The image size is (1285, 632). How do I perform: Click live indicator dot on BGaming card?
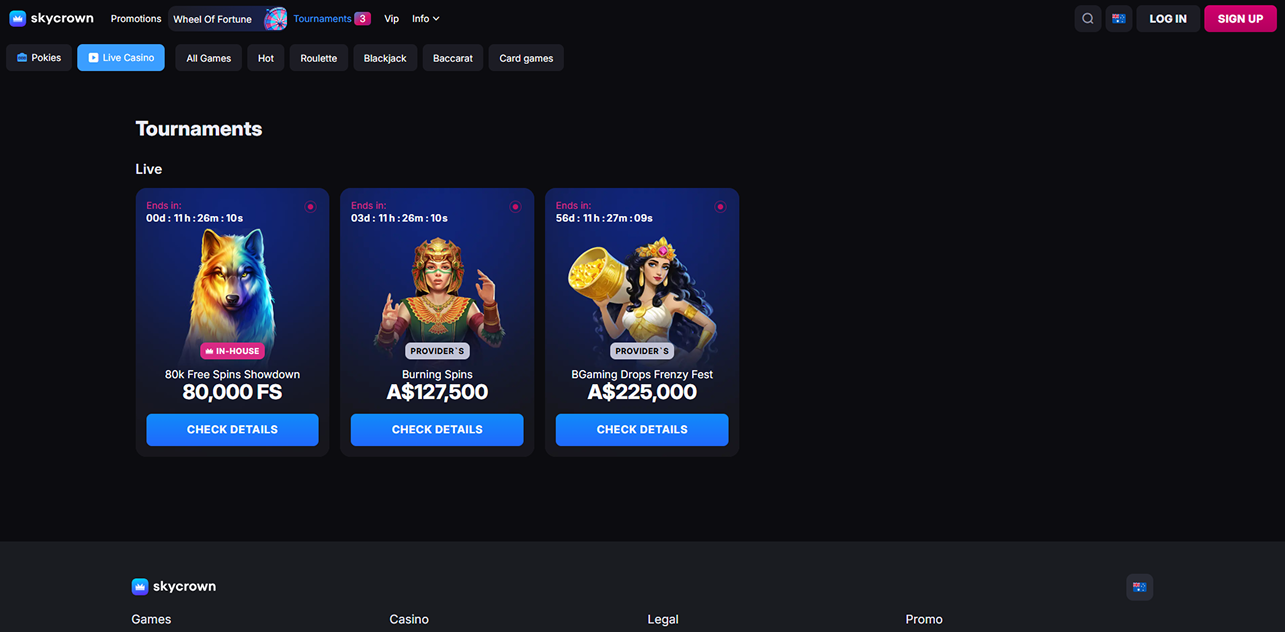pyautogui.click(x=720, y=207)
